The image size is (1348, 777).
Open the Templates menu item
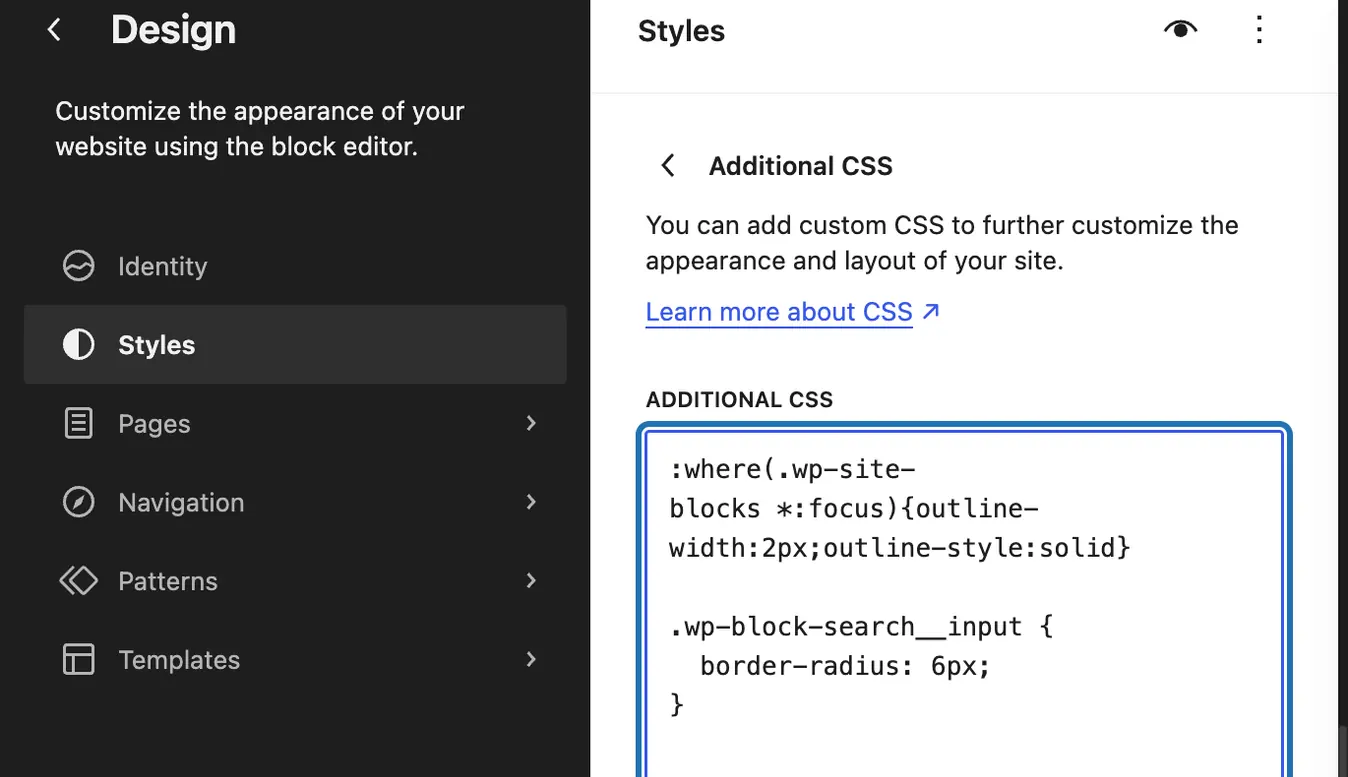pyautogui.click(x=295, y=660)
